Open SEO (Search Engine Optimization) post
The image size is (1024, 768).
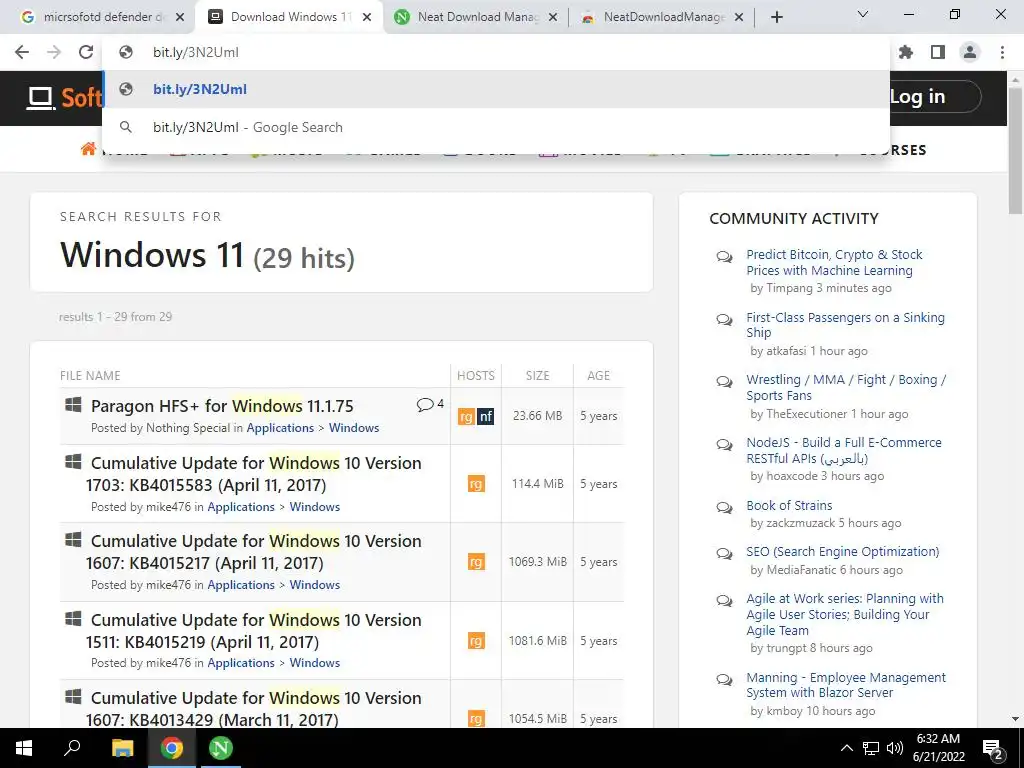(x=842, y=552)
